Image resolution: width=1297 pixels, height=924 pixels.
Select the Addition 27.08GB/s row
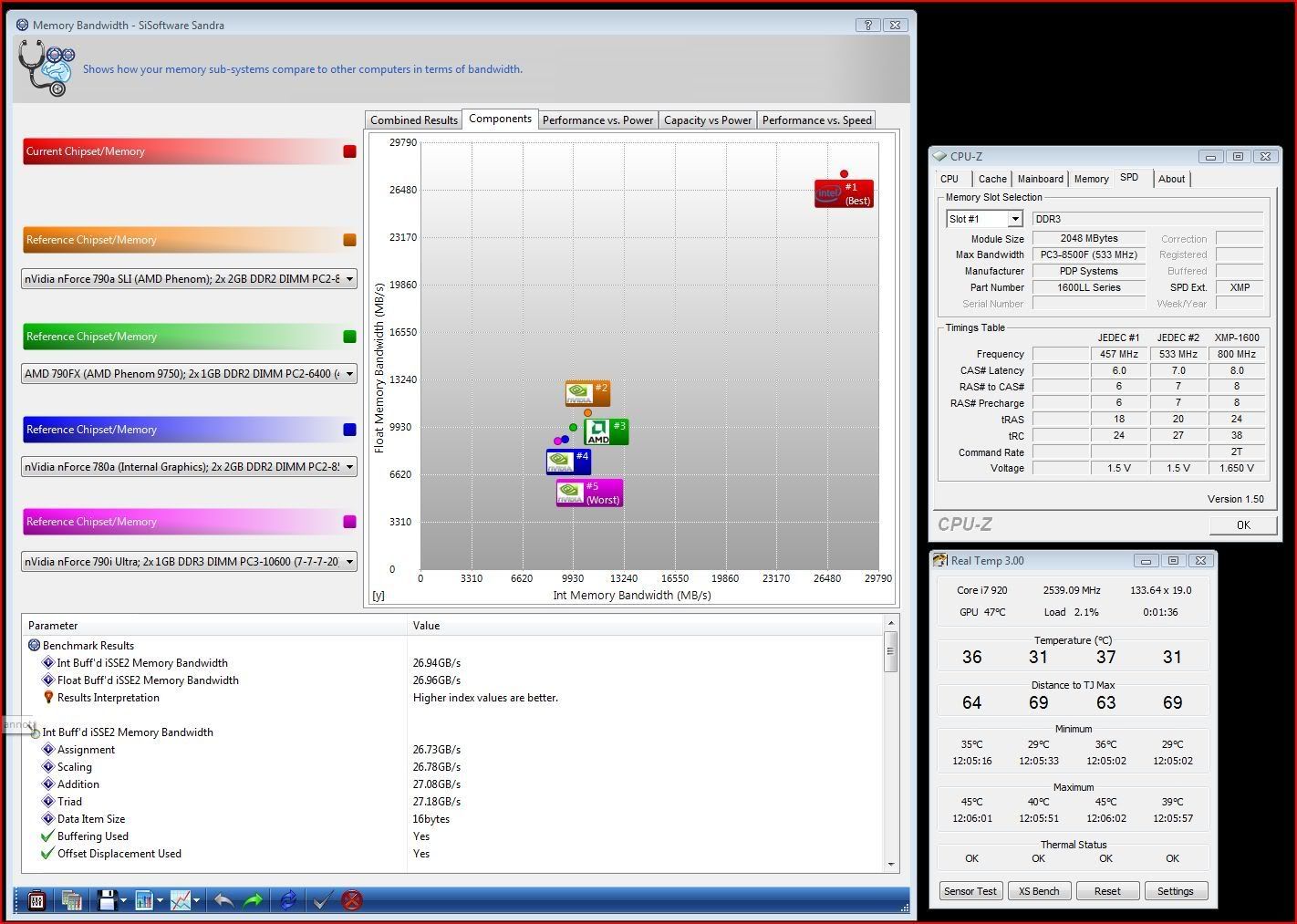pyautogui.click(x=453, y=784)
